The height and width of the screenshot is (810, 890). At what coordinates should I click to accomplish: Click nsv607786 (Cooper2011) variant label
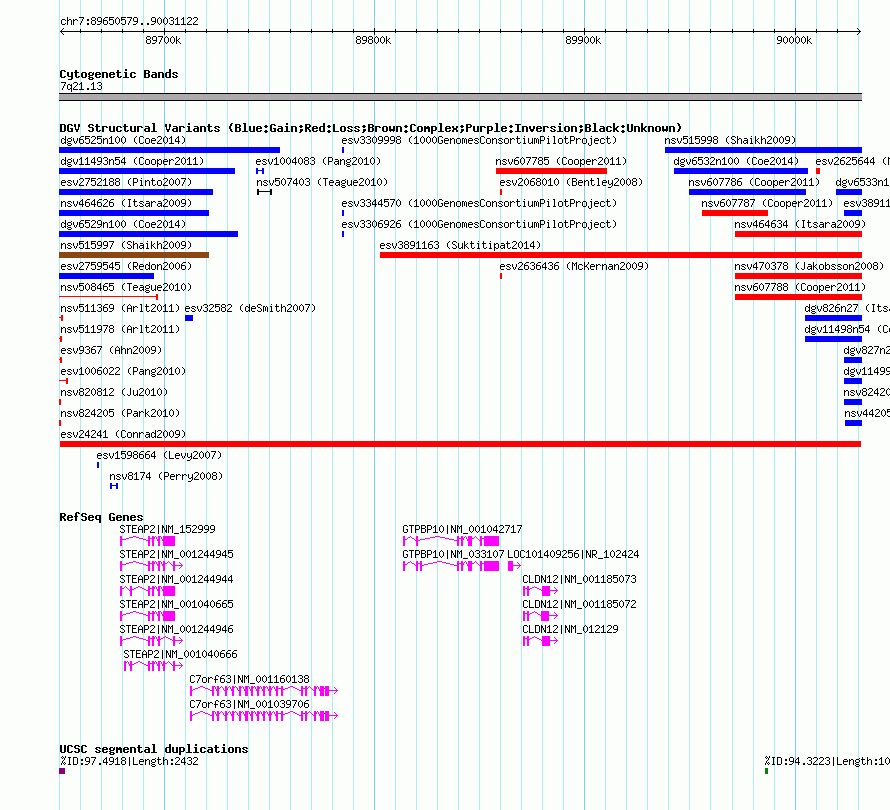click(x=754, y=182)
